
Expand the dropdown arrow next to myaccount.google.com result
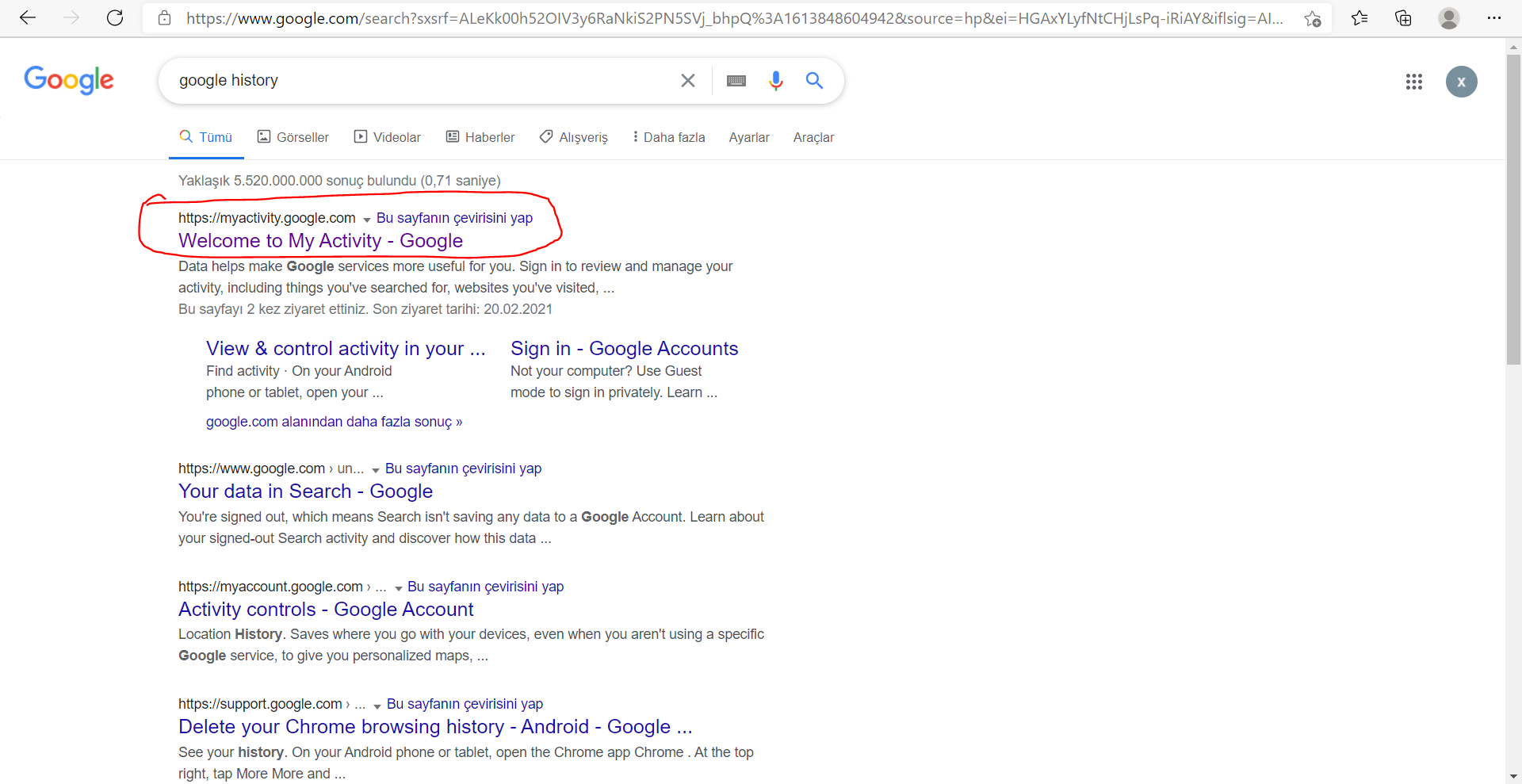click(x=398, y=587)
